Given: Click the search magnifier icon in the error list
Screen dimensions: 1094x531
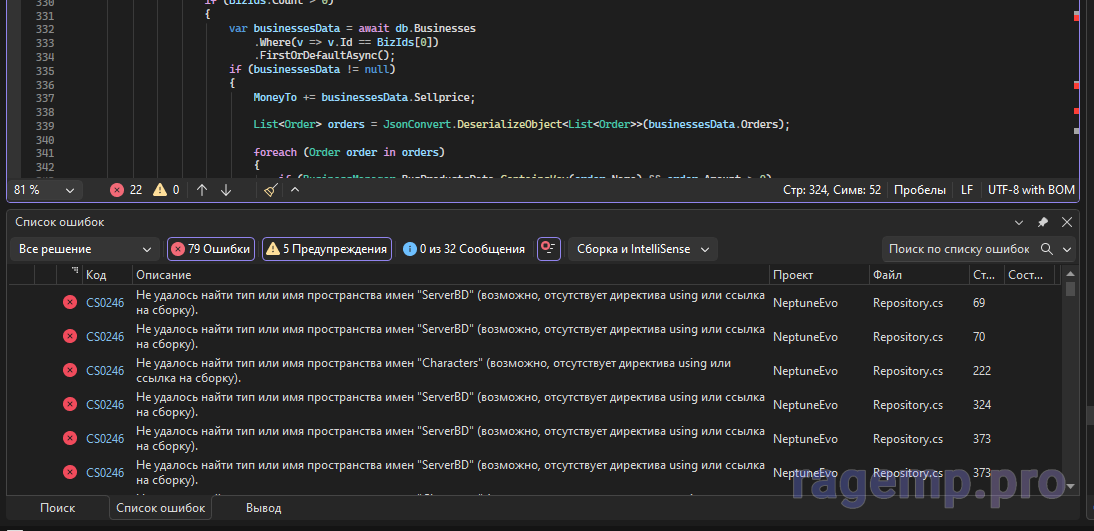Looking at the screenshot, I should (x=1047, y=249).
